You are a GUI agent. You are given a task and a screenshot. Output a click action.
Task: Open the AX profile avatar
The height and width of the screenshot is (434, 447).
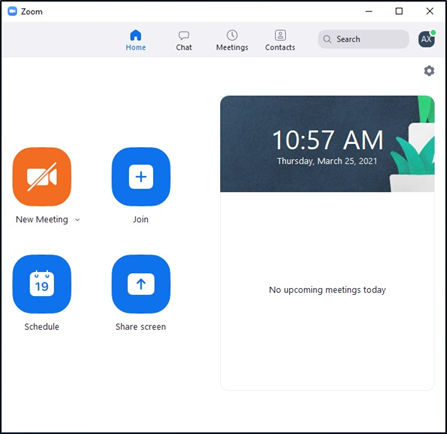427,39
